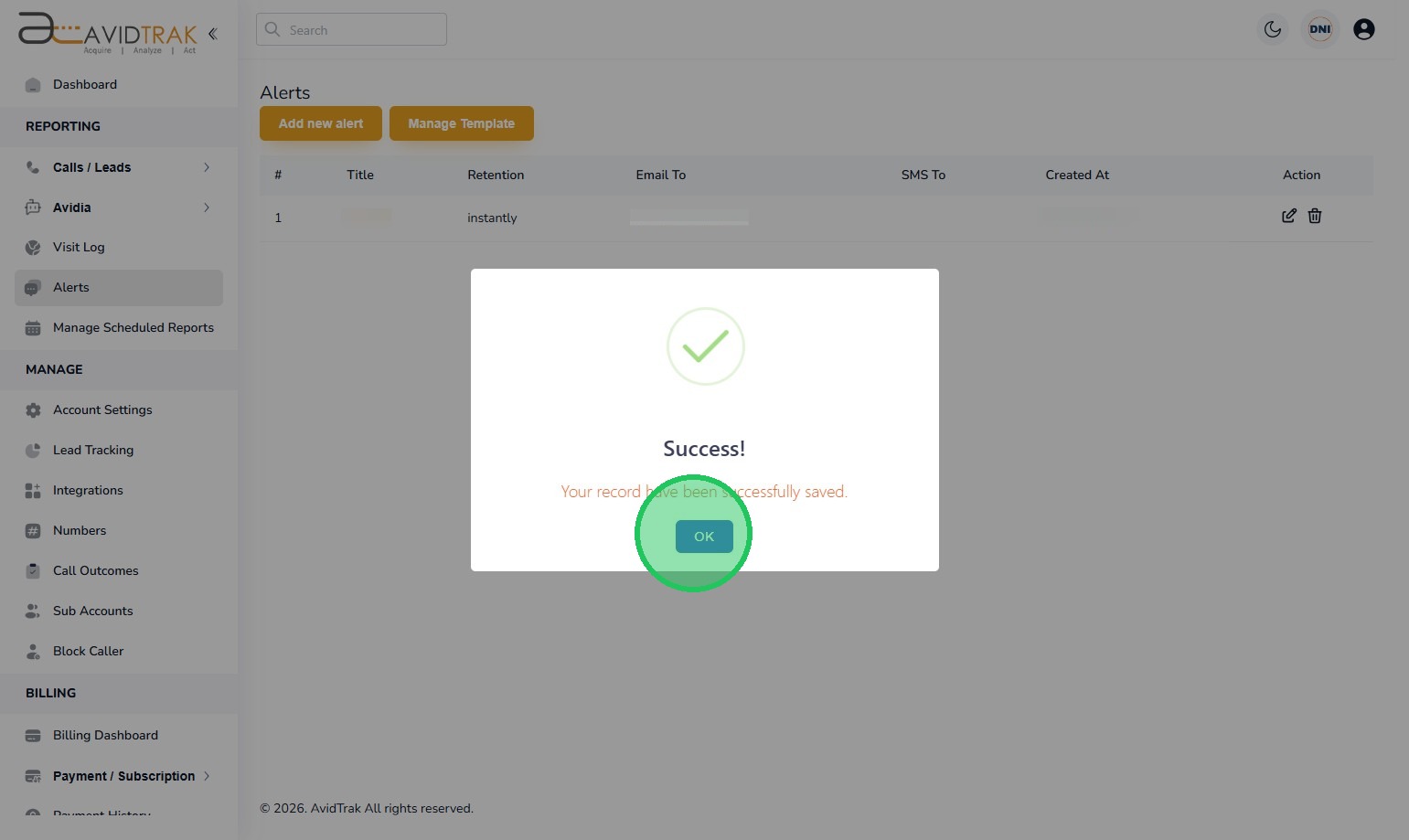Click the Retention column header

[x=496, y=175]
